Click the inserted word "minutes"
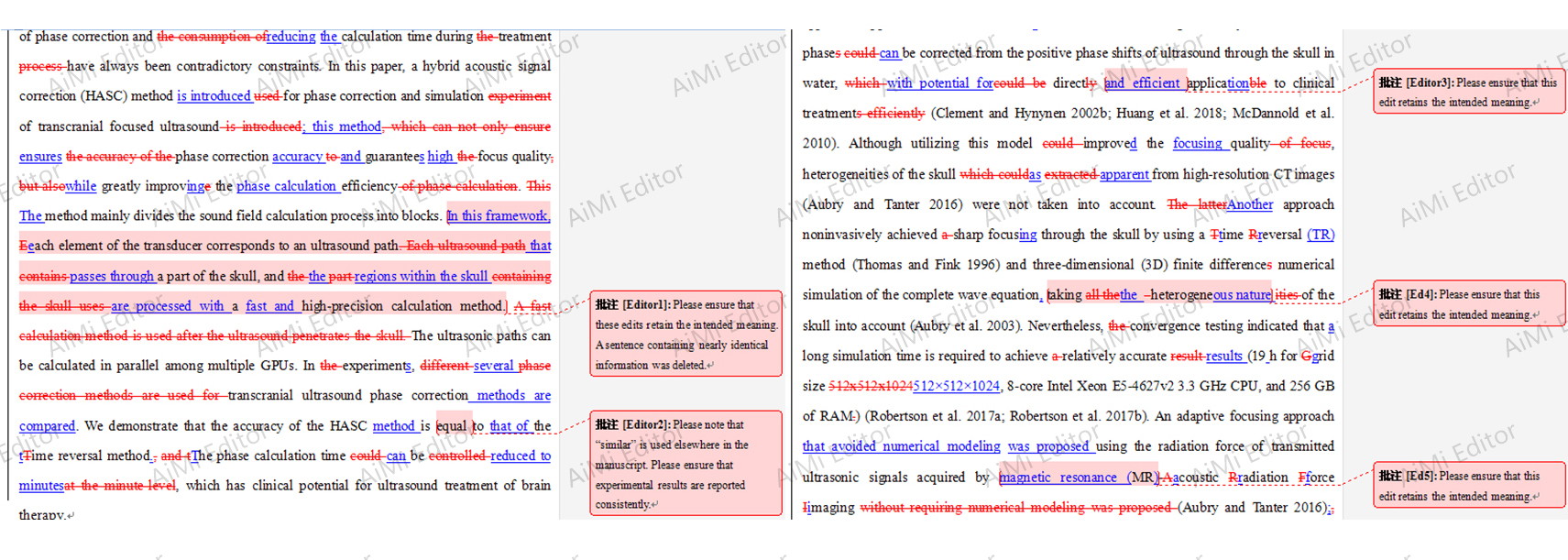Viewport: 1568px width, 560px height. [x=42, y=486]
